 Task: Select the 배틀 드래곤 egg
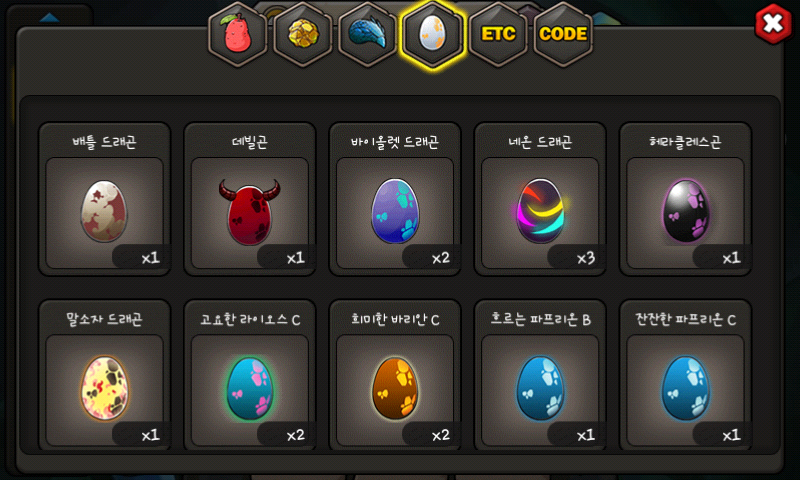104,211
